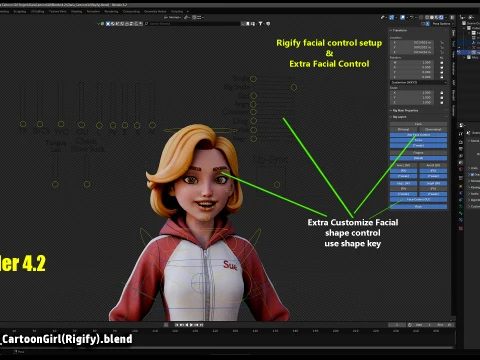
Task: Lock Scale X with its lock icon
Action: pyautogui.click(x=442, y=93)
